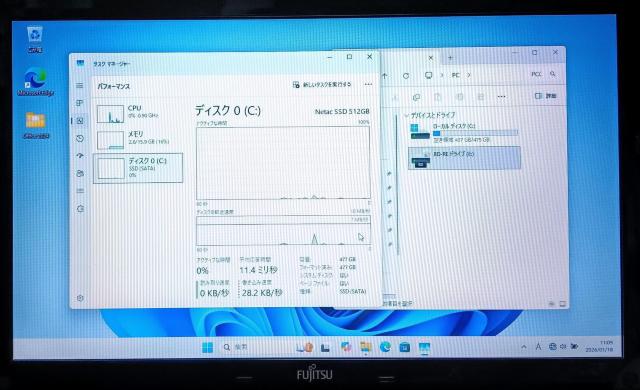Open Details list icon in Task Manager sidebar

point(80,191)
